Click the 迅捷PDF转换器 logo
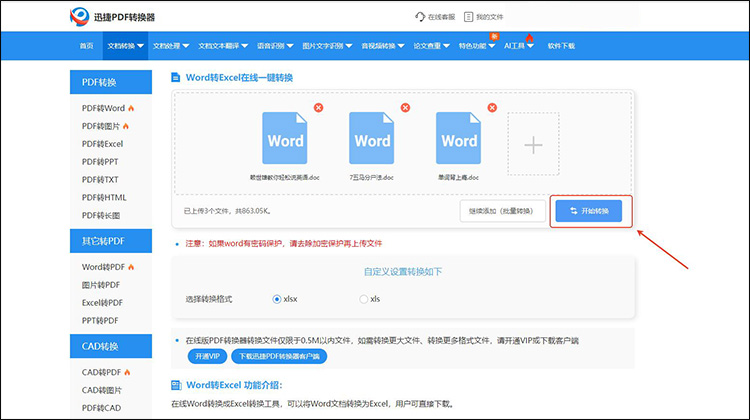Screen dimensions: 750x420 [x=112, y=17]
